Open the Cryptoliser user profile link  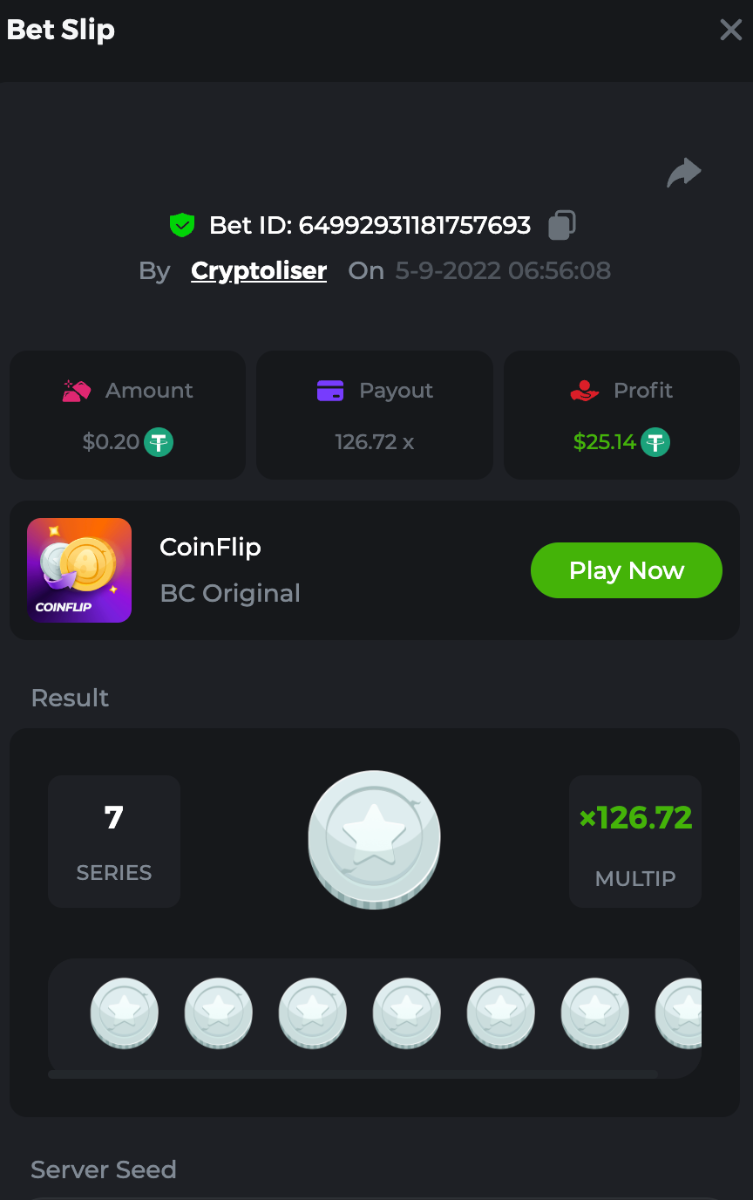(259, 271)
